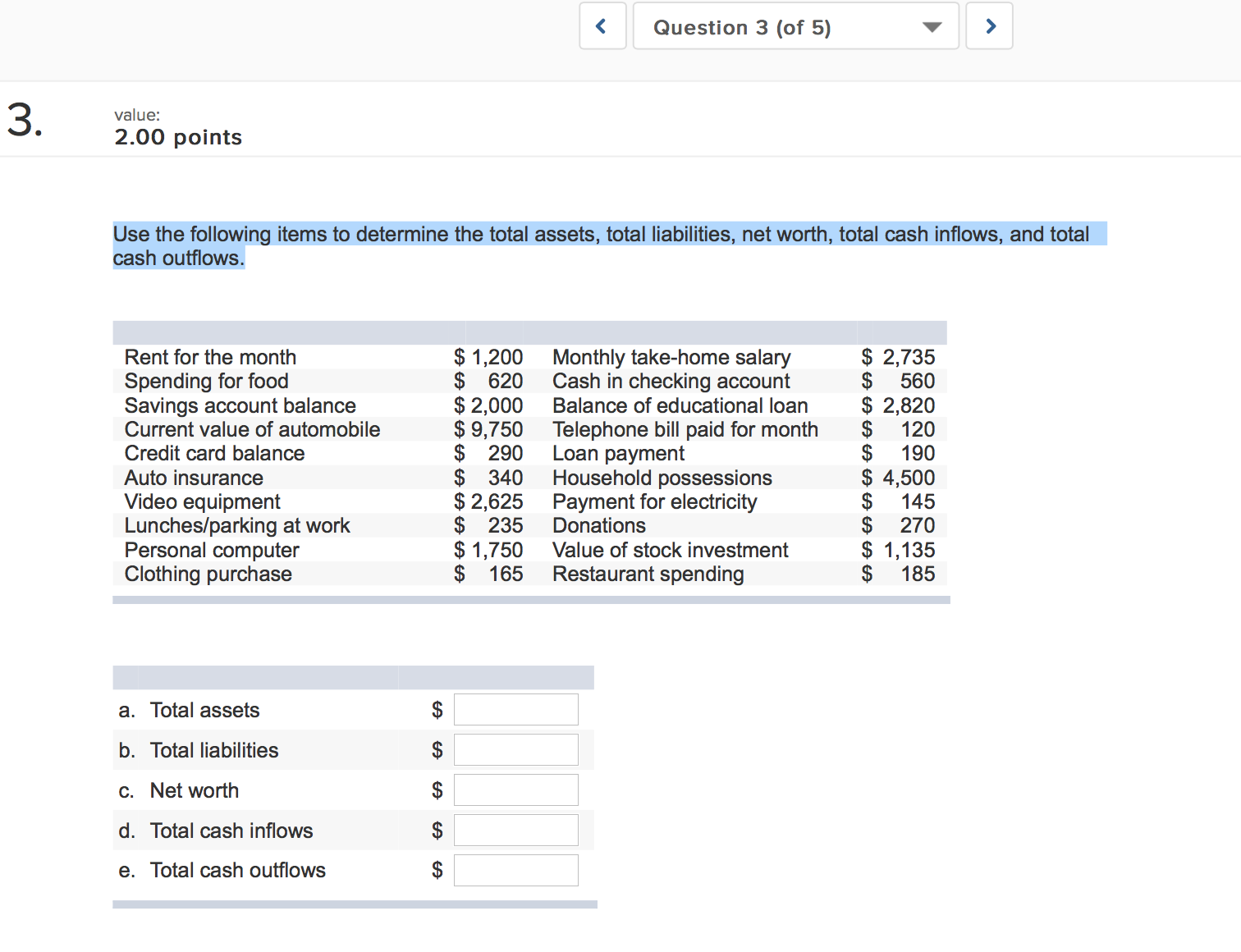Screen dimensions: 1241x952
Task: Click the highlighted instruction text
Action: coord(601,235)
